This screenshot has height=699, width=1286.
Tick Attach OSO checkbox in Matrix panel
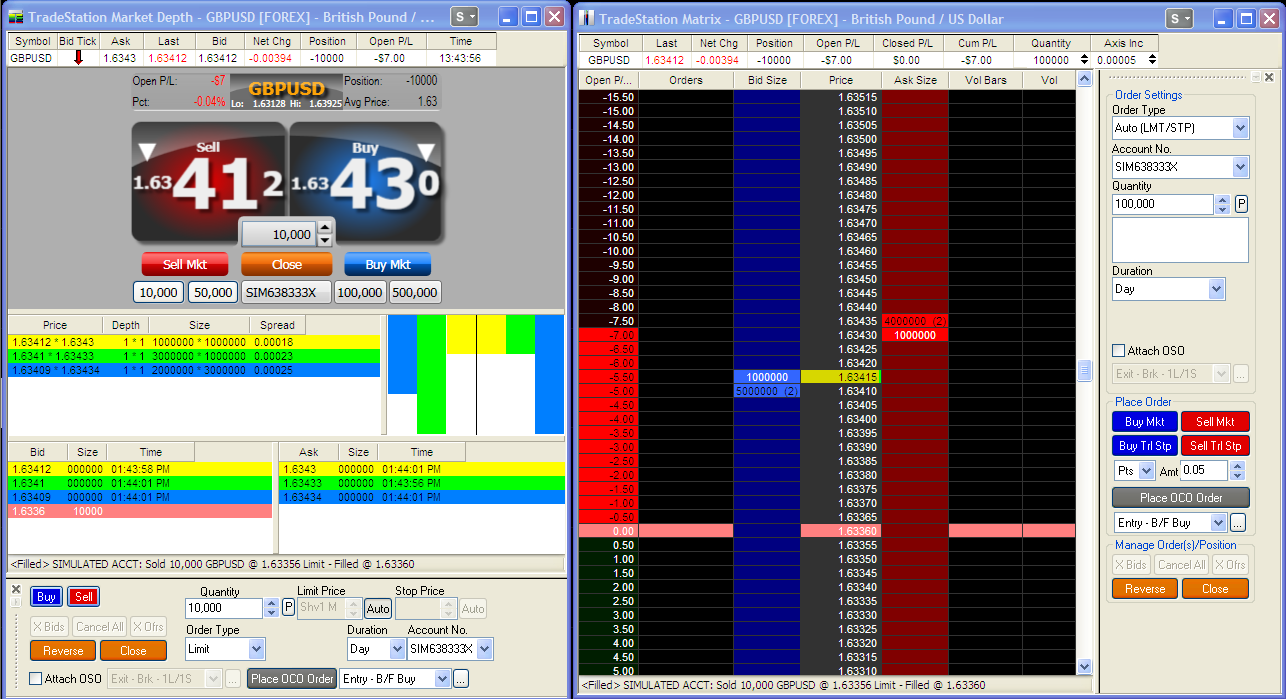coord(1119,351)
